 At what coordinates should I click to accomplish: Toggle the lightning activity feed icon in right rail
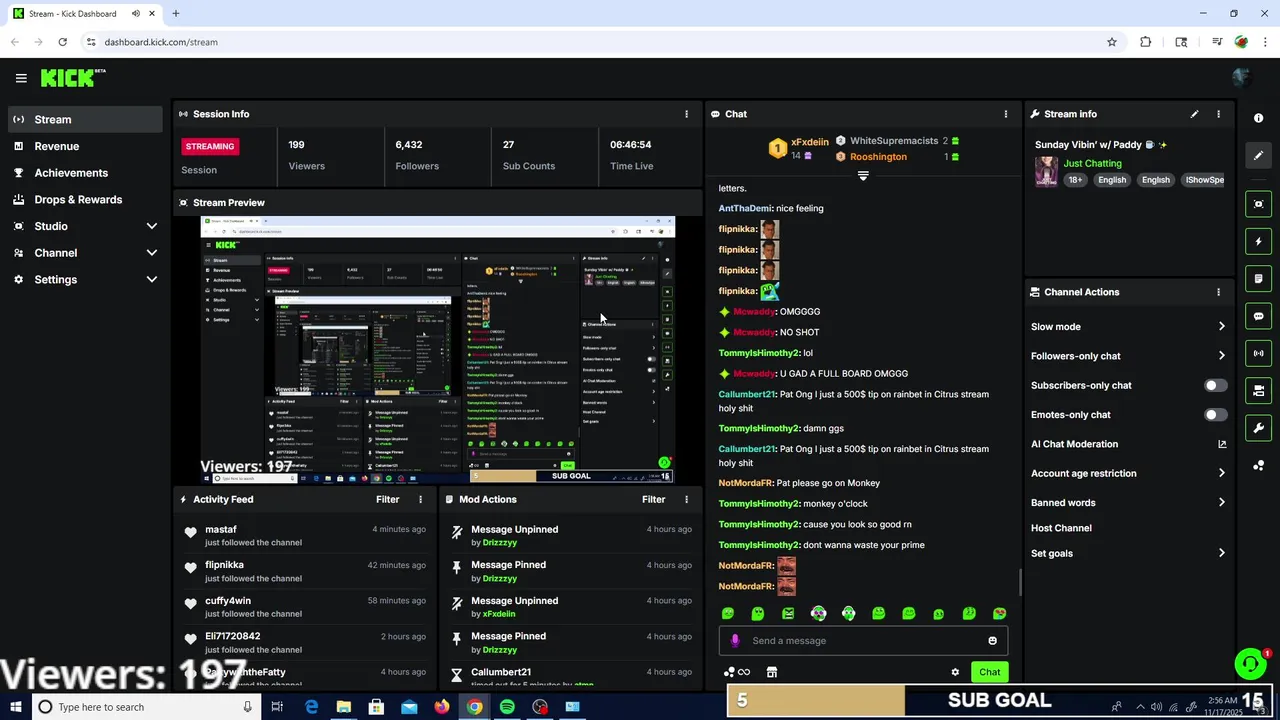[x=1258, y=241]
